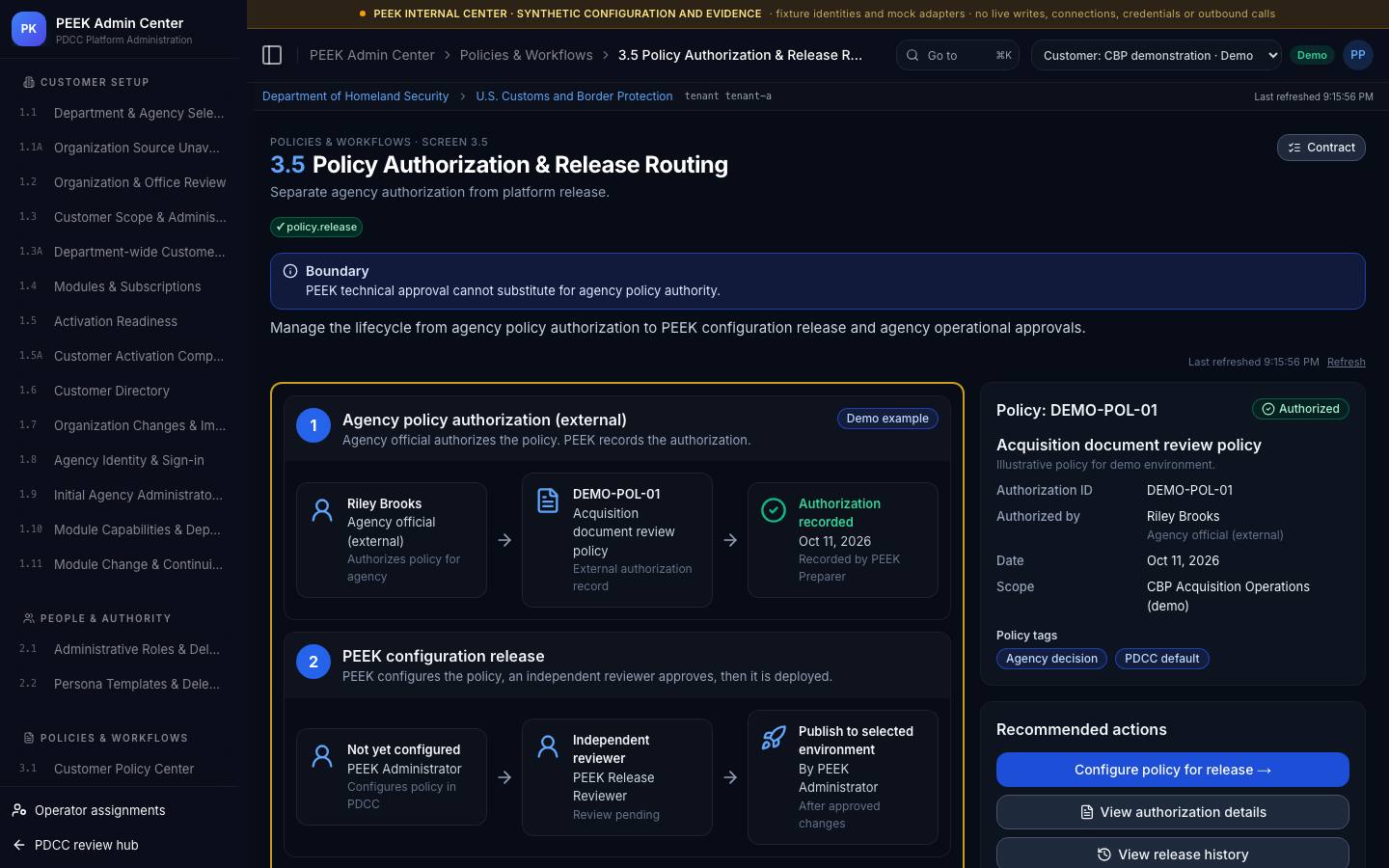
Task: Click DEMO-POL-01 document icon
Action: click(548, 501)
